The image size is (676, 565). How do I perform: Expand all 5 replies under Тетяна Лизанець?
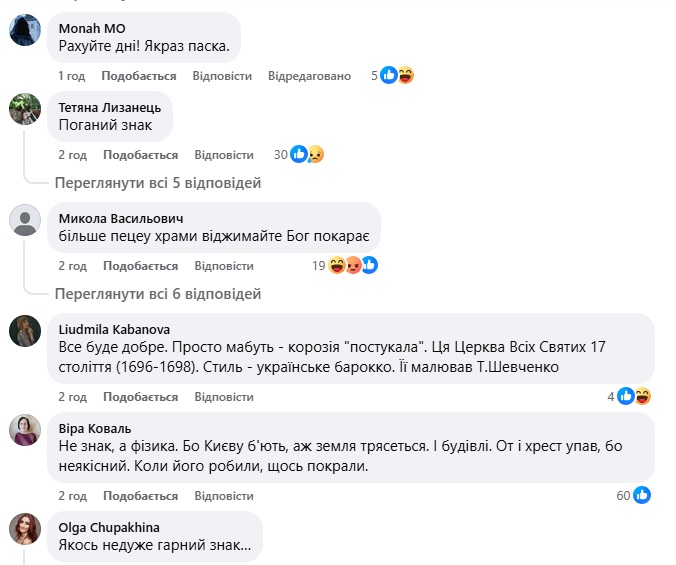click(158, 183)
